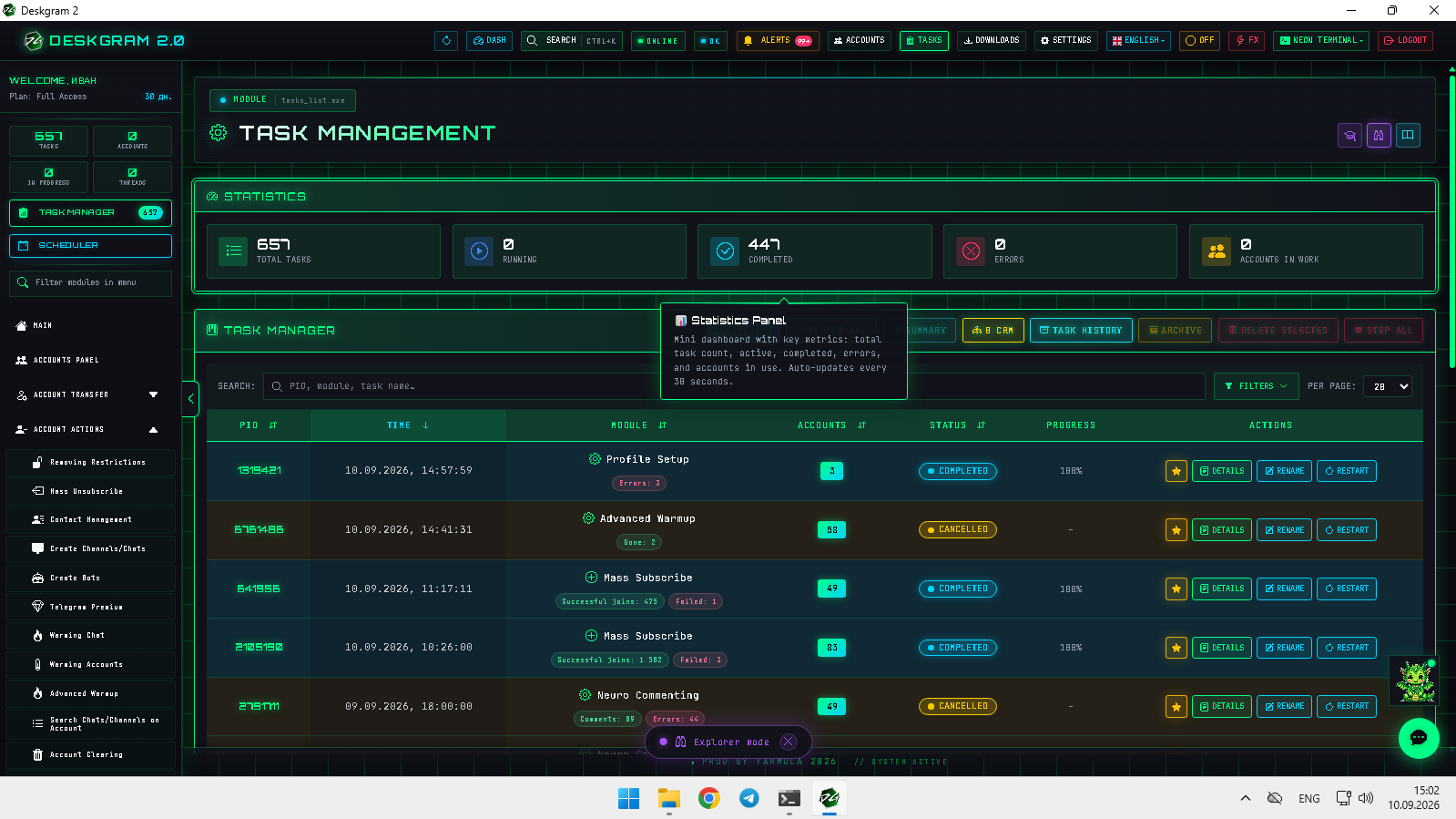Open the green chat bubble widget
The height and width of the screenshot is (819, 1456).
[x=1419, y=738]
